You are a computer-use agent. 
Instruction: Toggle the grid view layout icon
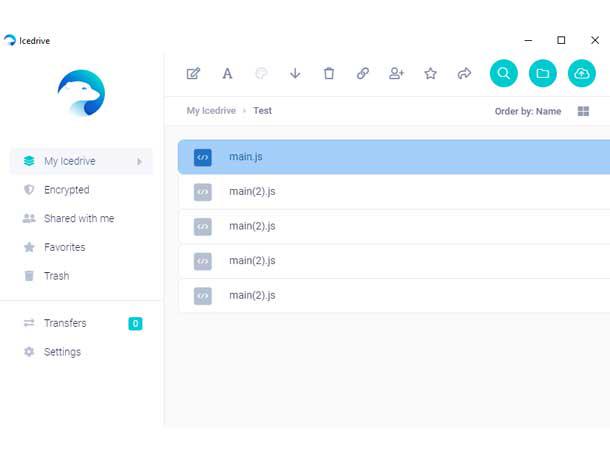pyautogui.click(x=584, y=111)
